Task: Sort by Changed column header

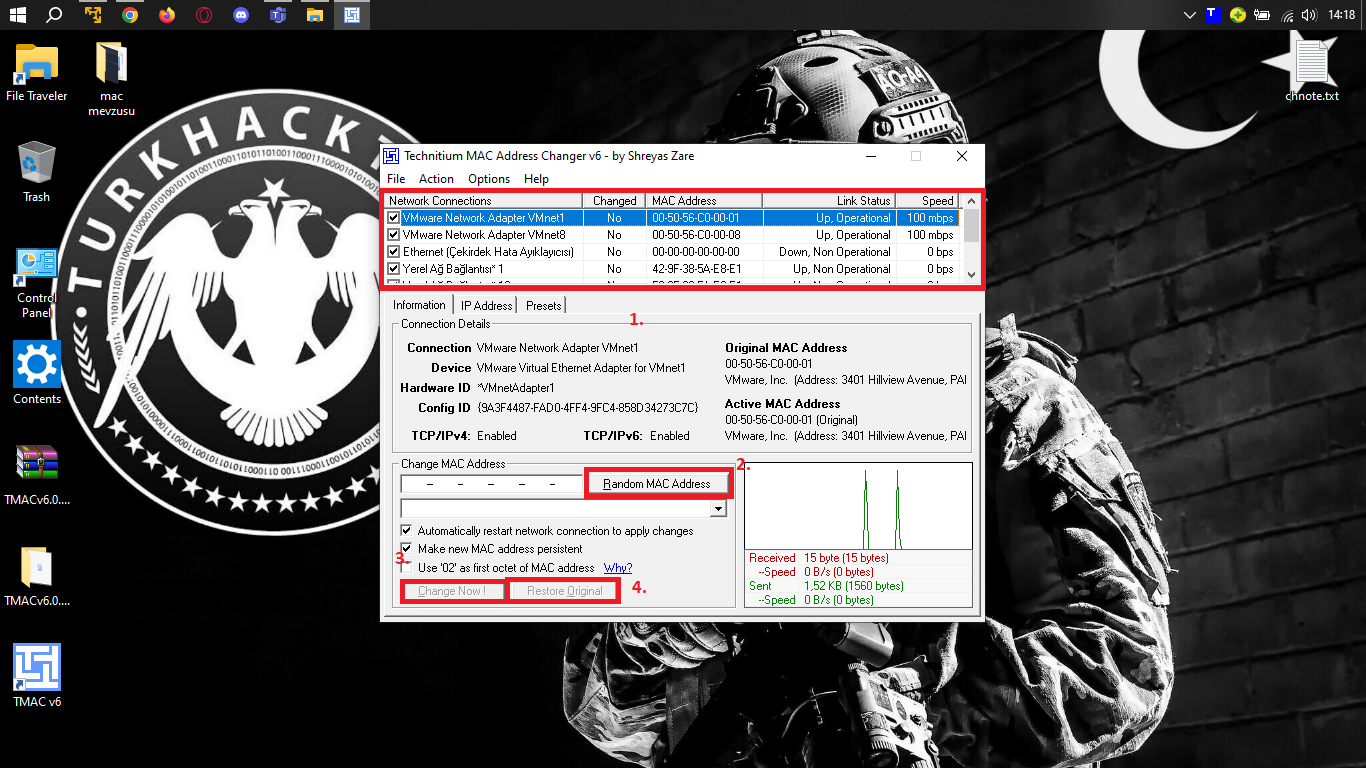Action: pyautogui.click(x=613, y=201)
